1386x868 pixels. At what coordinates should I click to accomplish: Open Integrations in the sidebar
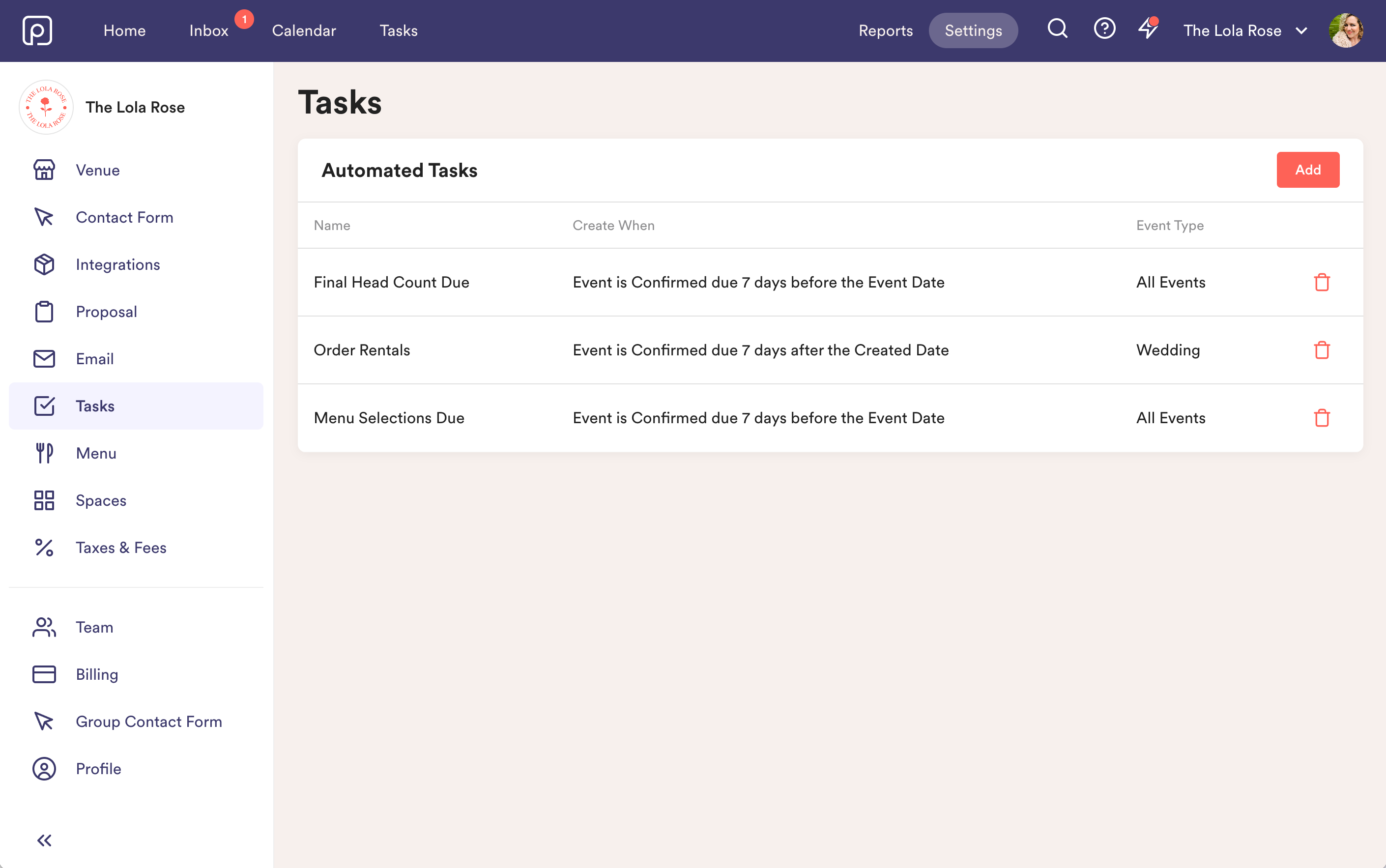coord(117,264)
